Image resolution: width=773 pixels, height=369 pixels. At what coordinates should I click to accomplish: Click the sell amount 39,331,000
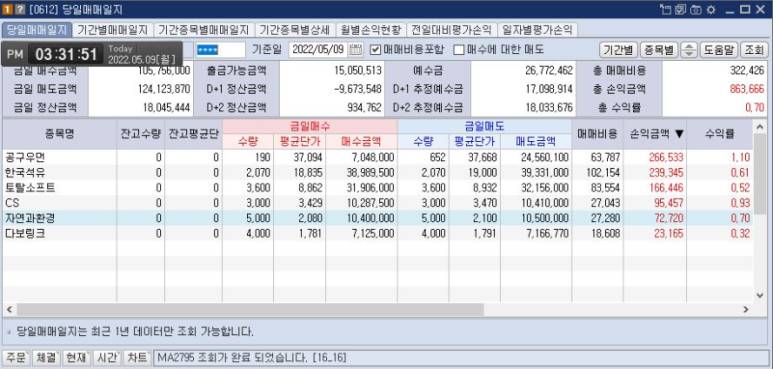pos(545,173)
